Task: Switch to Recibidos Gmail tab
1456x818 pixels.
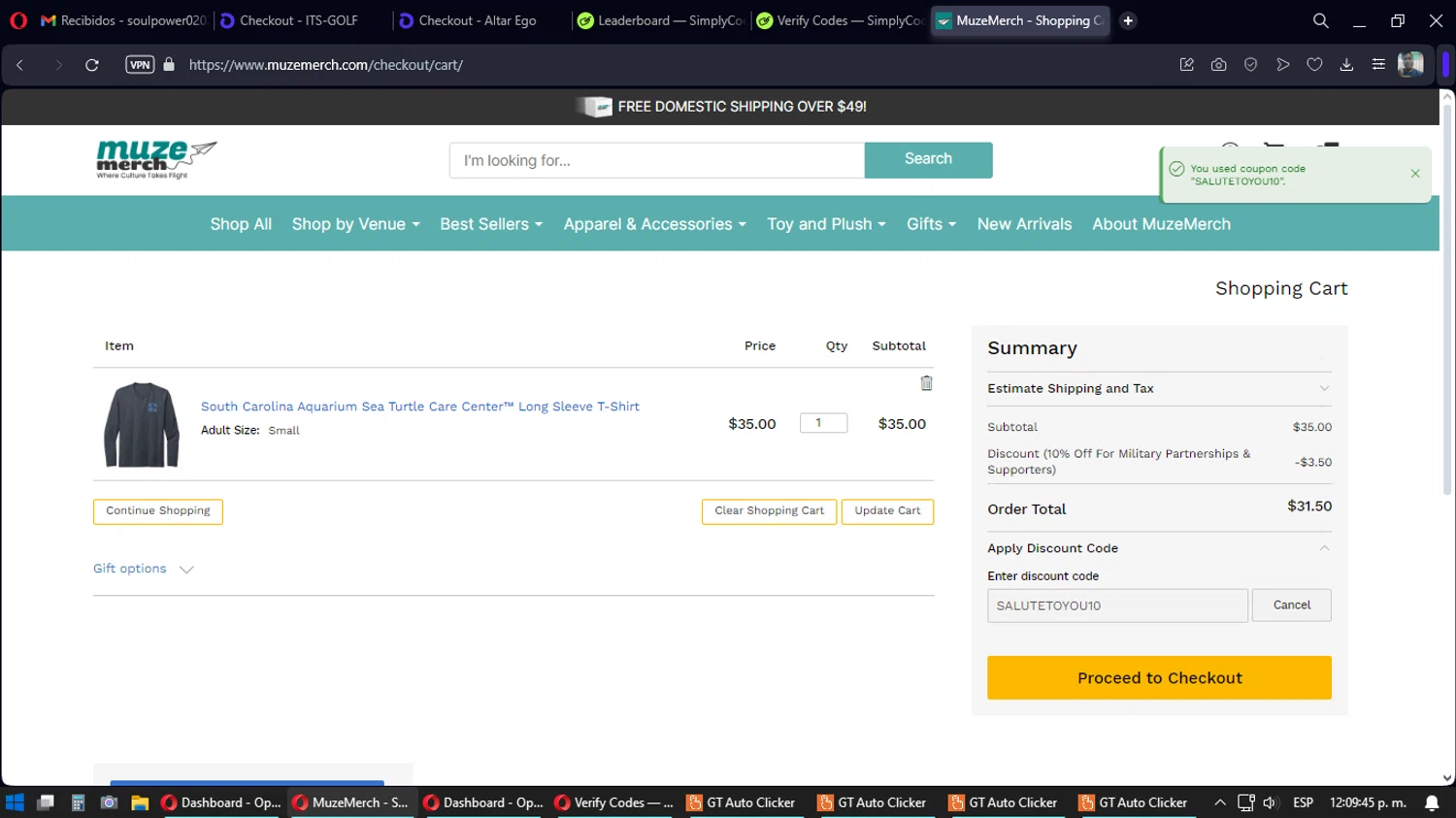Action: coord(124,20)
